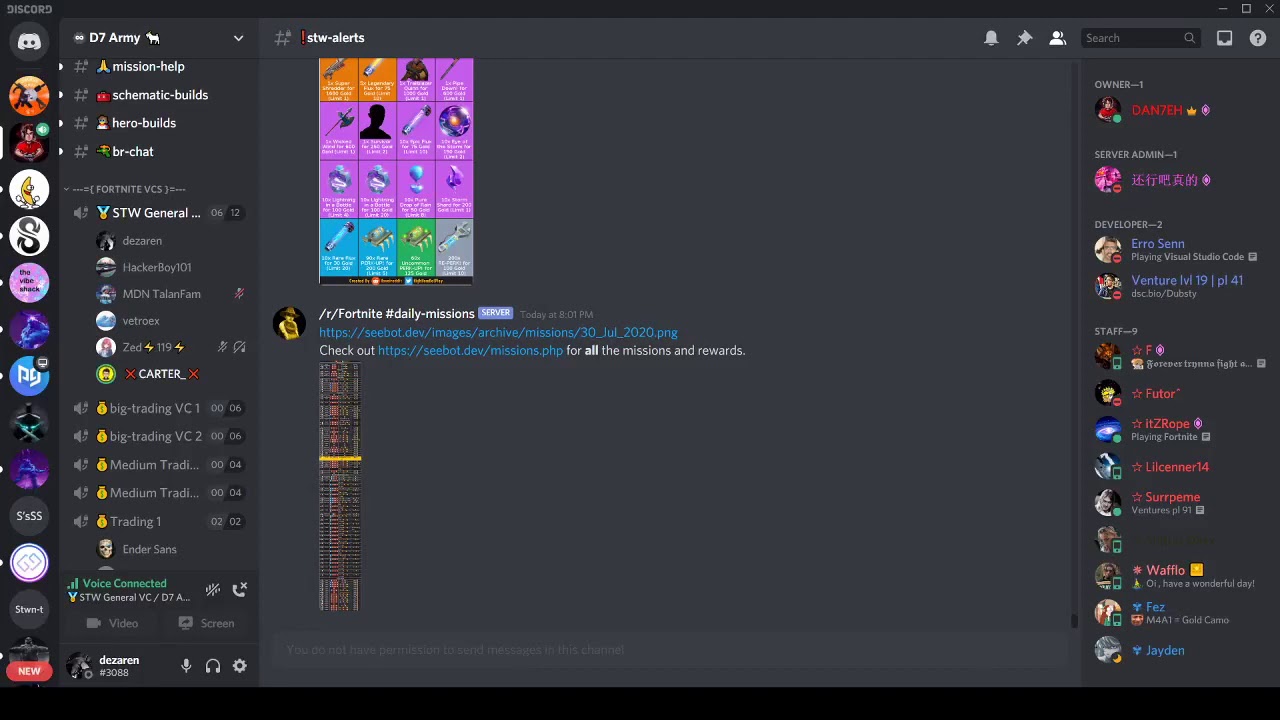Toggle member list visibility
The height and width of the screenshot is (720, 1280).
(x=1057, y=38)
